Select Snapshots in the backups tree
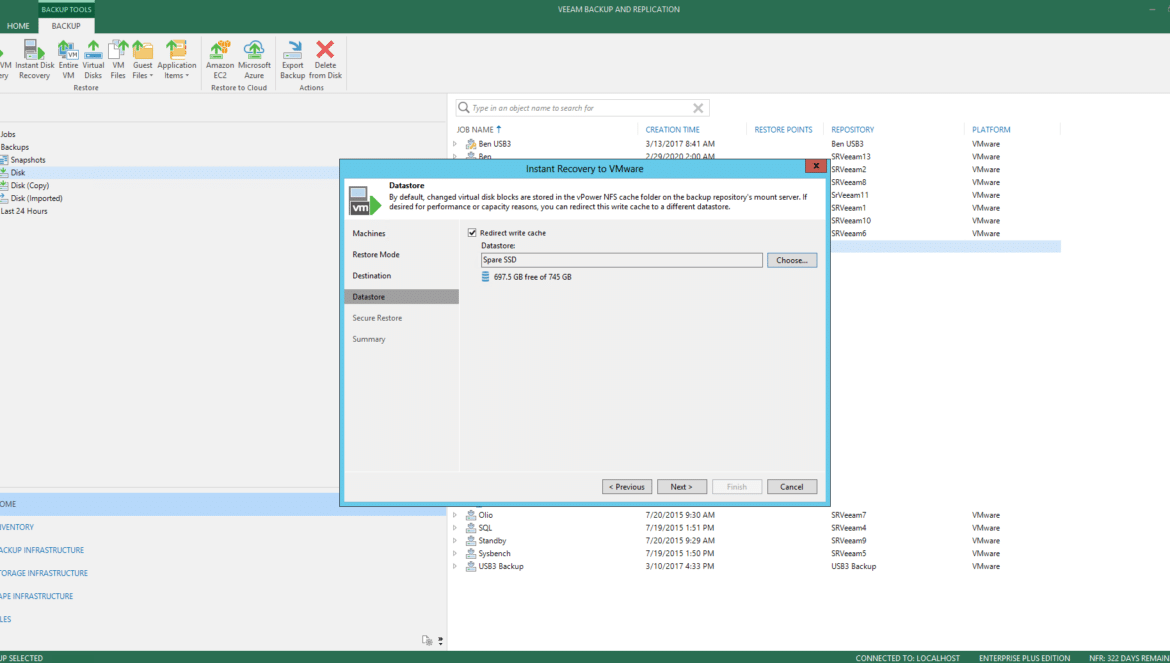 click(x=28, y=160)
